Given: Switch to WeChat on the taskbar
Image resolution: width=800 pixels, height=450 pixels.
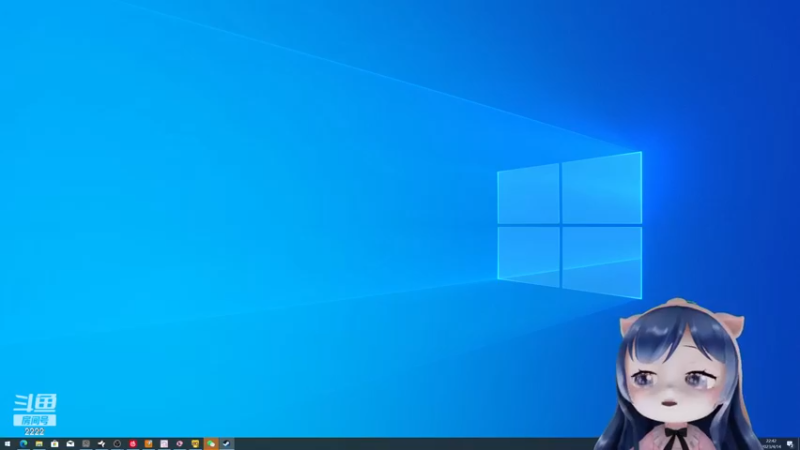Looking at the screenshot, I should pyautogui.click(x=211, y=444).
